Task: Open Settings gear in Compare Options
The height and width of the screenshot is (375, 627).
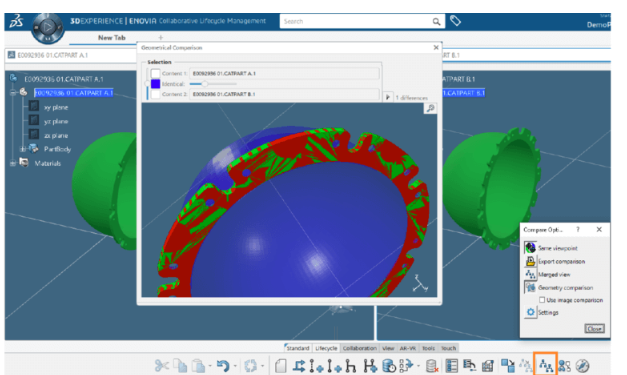Action: (x=530, y=312)
